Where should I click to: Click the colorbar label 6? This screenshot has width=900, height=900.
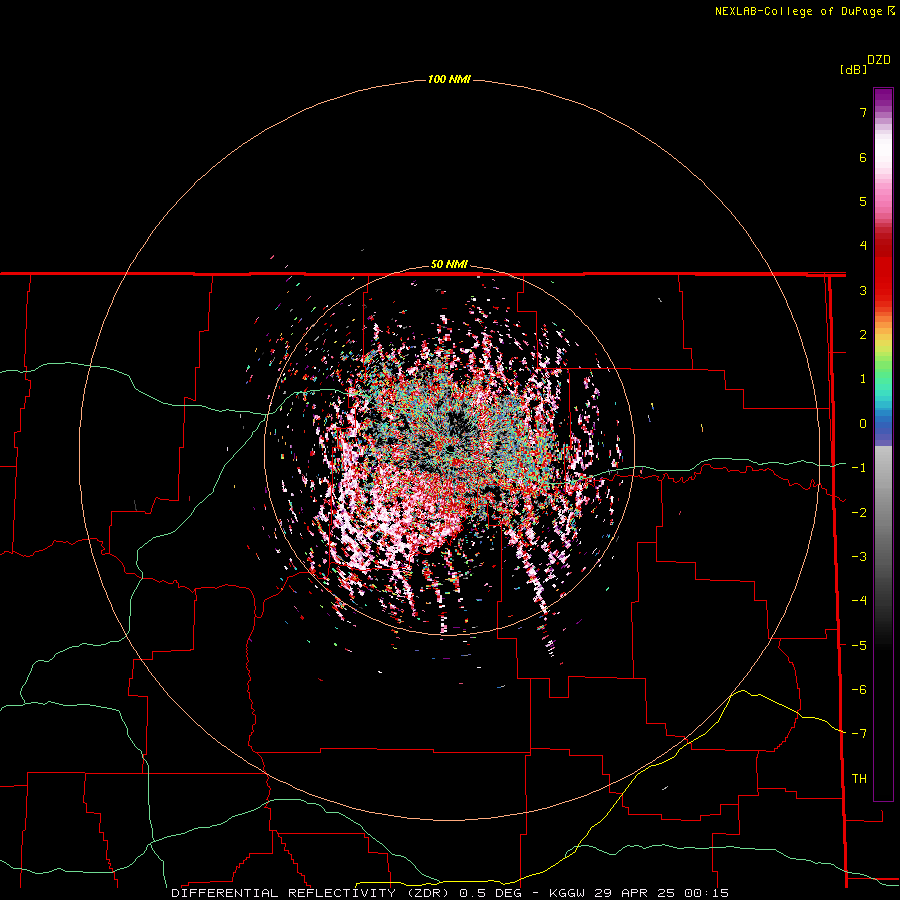tap(863, 157)
